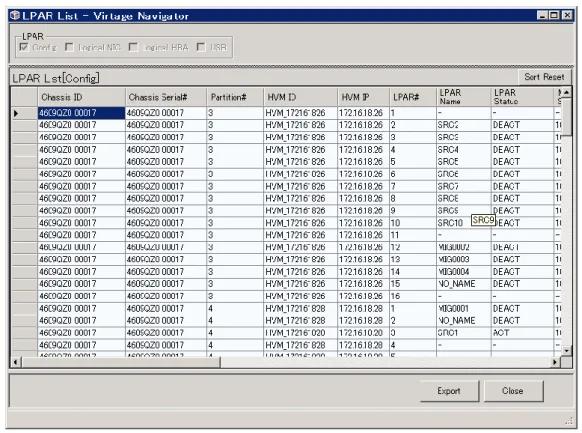
Task: Sort by the HVM IP column header
Action: (x=363, y=97)
